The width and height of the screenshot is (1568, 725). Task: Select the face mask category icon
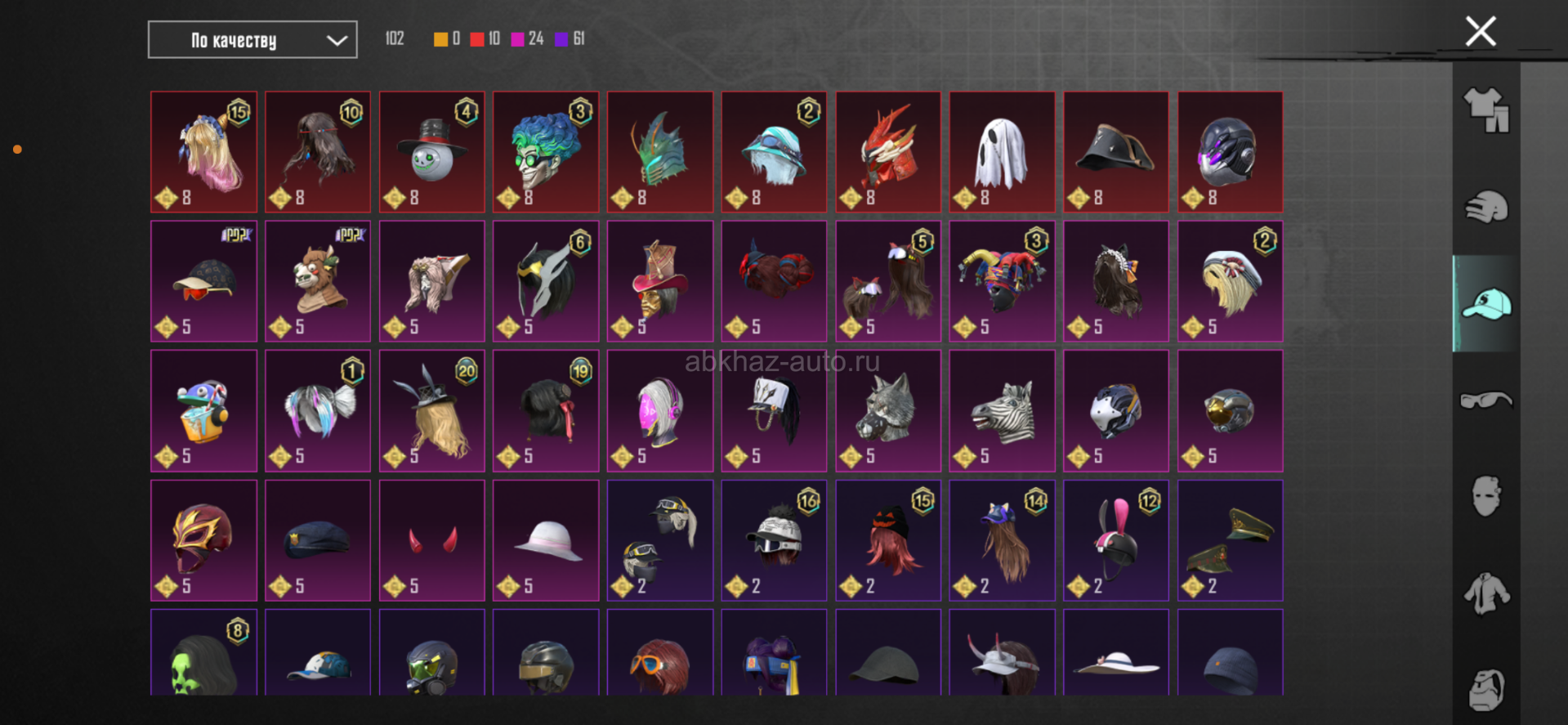click(1486, 495)
